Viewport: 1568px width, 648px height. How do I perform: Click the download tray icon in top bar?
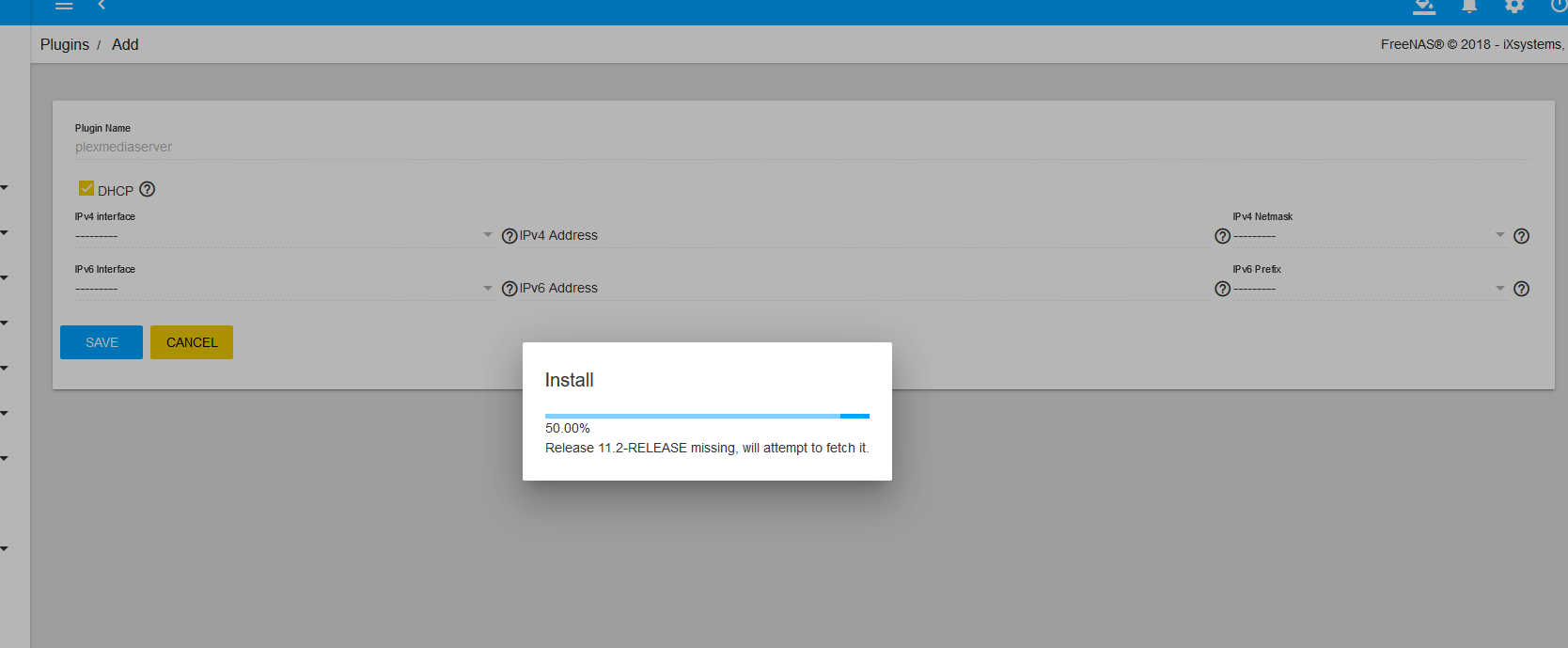1424,7
